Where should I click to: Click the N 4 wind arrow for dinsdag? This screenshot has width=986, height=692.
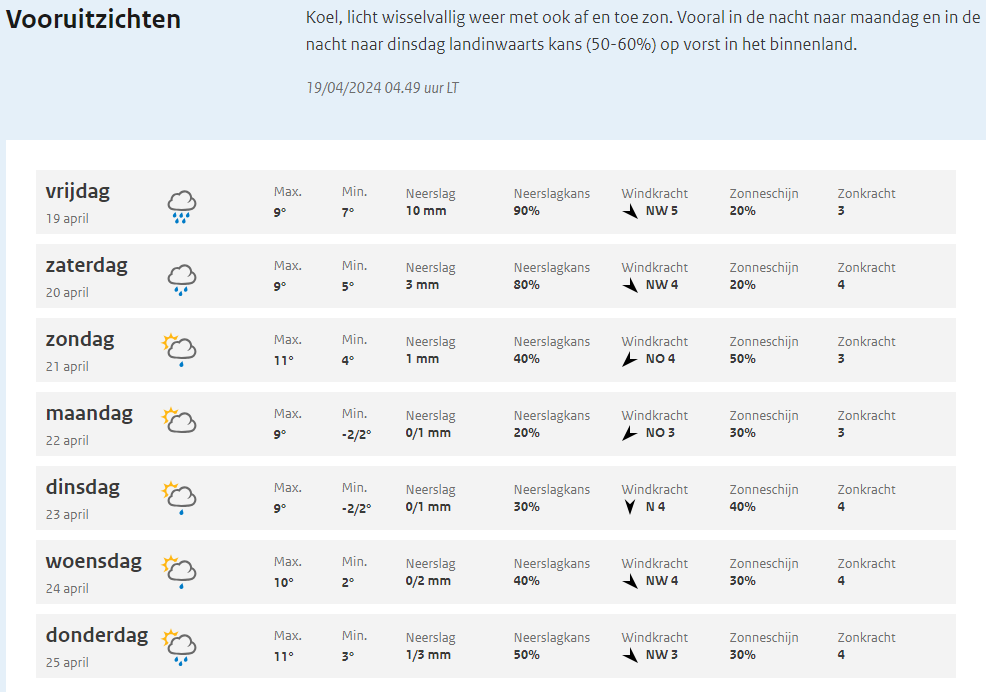(630, 507)
